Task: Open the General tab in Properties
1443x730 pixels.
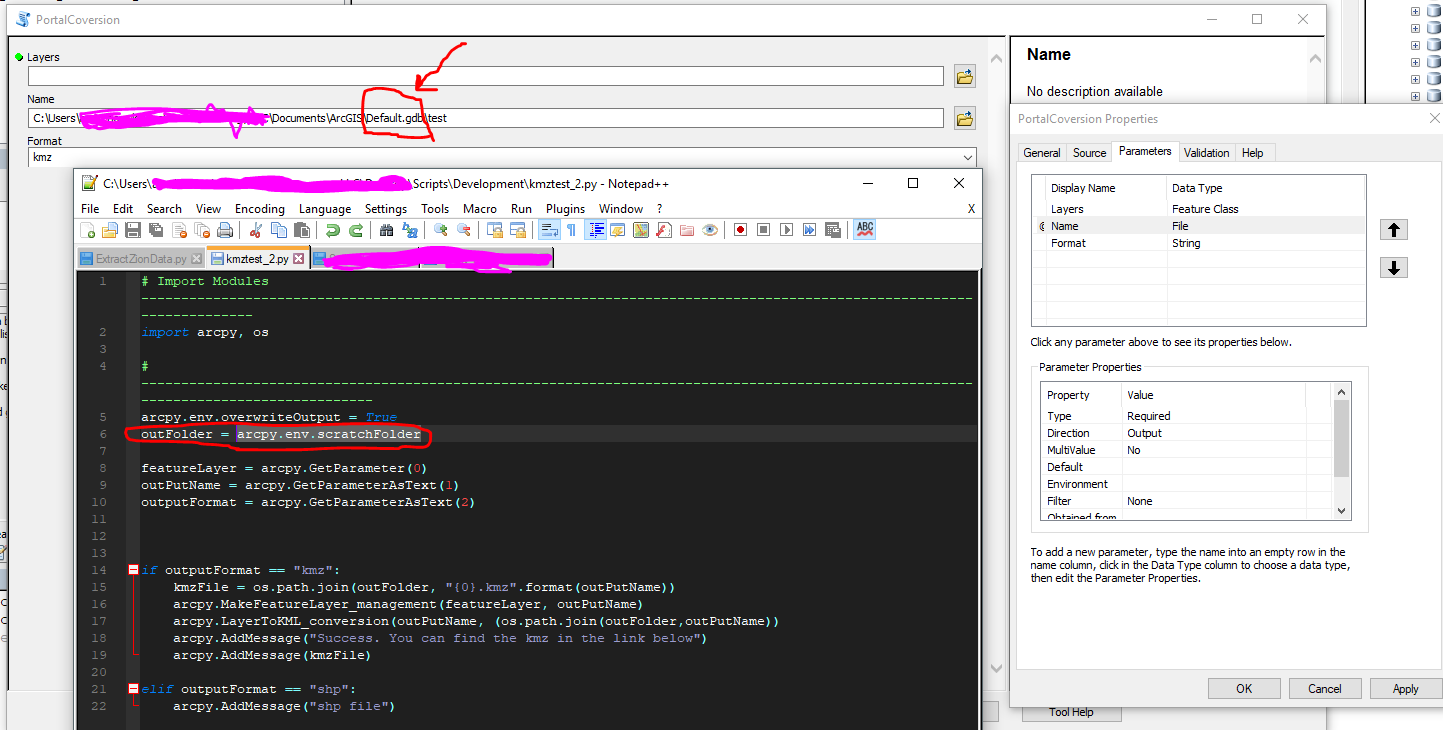Action: click(1041, 153)
